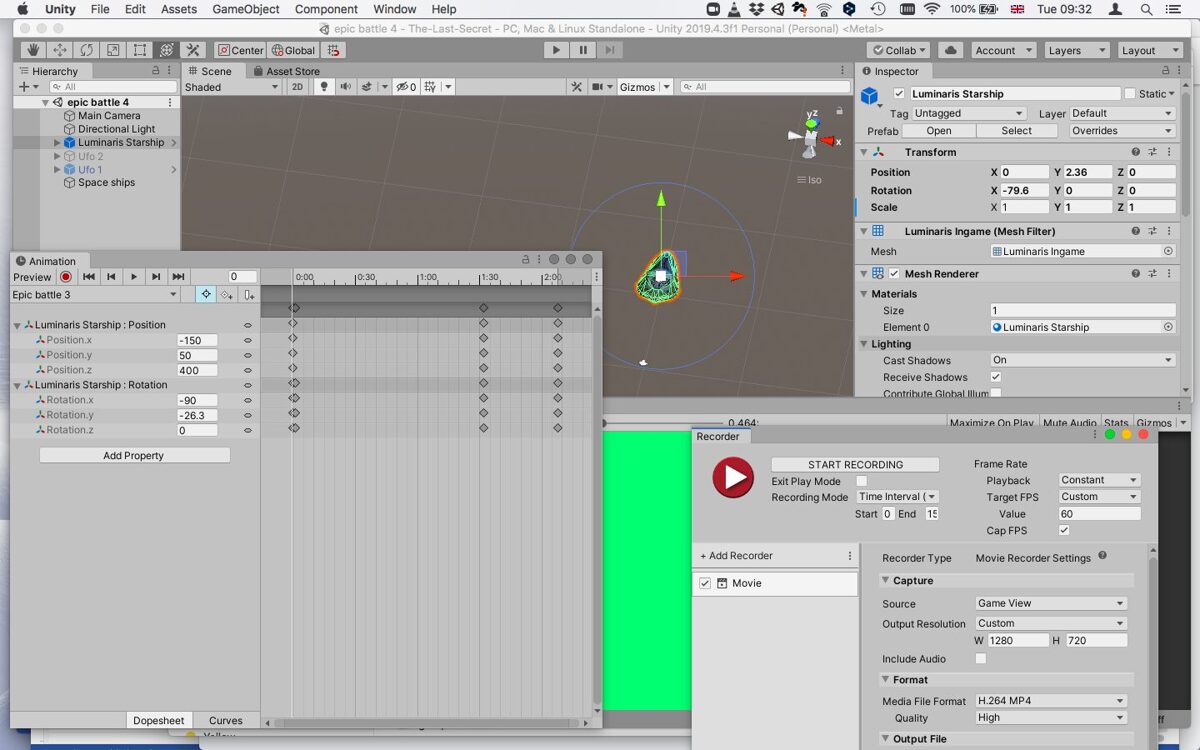Enable Include Audio checkbox
Image resolution: width=1200 pixels, height=750 pixels.
(x=981, y=659)
